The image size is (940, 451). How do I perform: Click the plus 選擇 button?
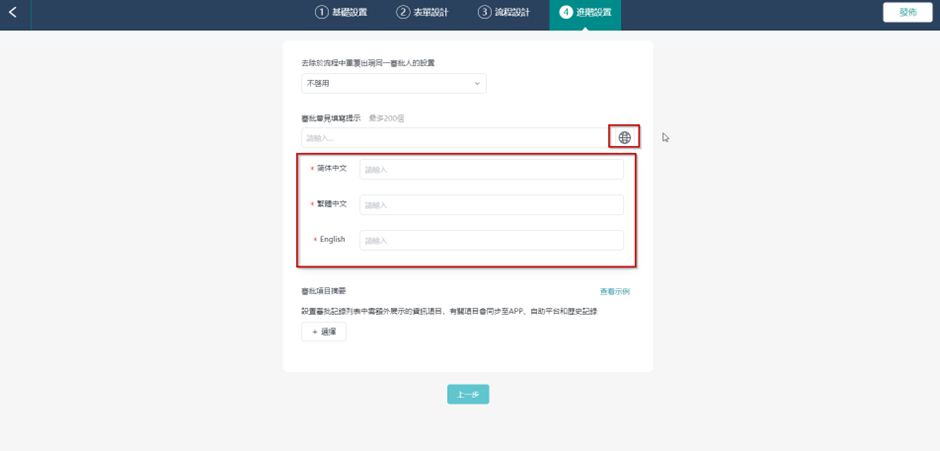324,332
